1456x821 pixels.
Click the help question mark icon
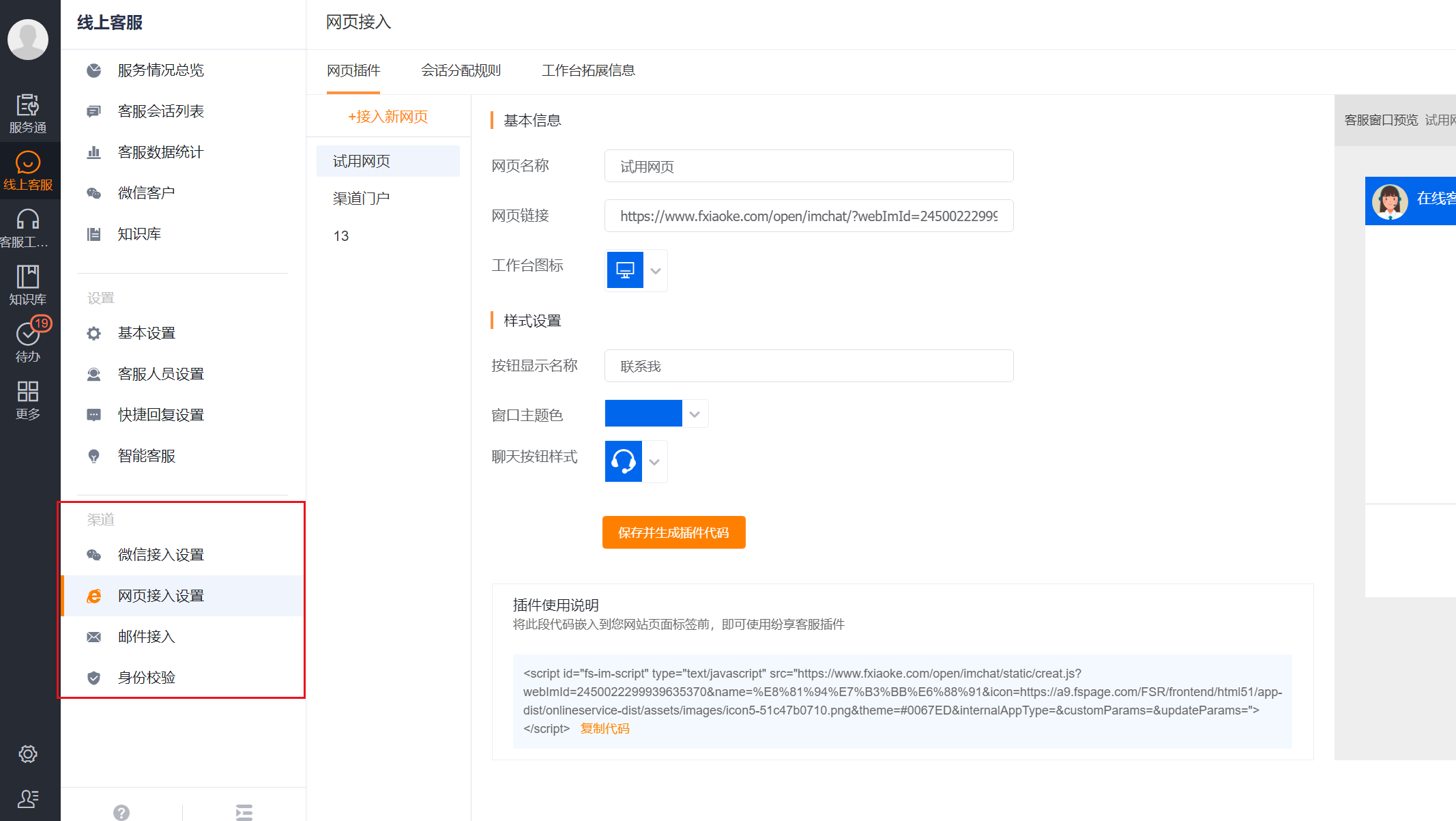pyautogui.click(x=121, y=812)
